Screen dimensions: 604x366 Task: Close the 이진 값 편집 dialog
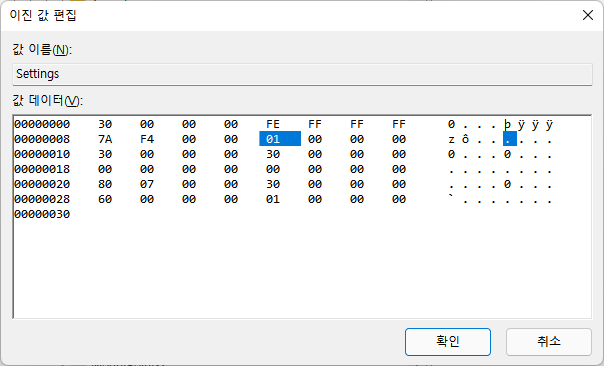(x=588, y=15)
